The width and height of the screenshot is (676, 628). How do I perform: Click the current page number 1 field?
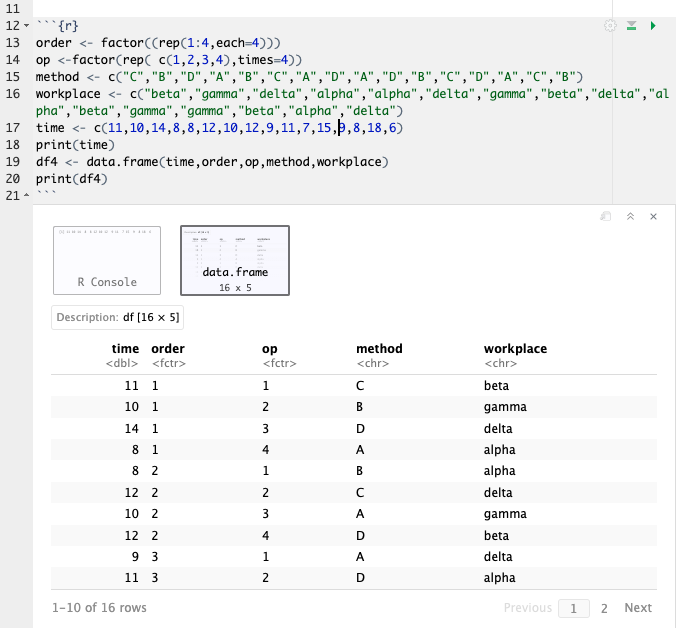574,608
